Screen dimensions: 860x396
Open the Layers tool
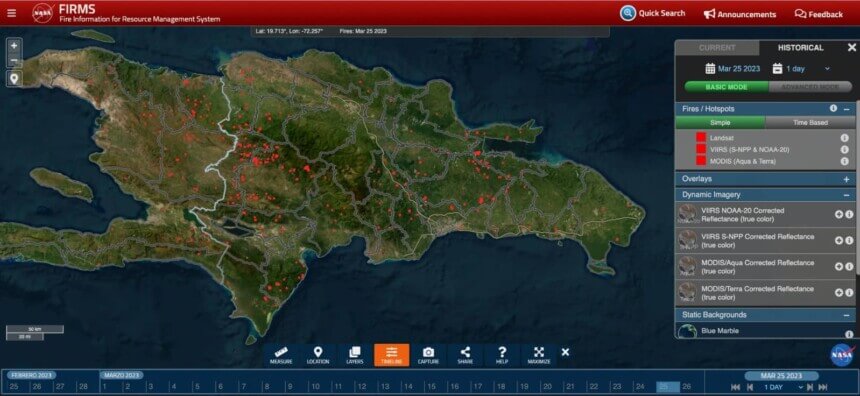pyautogui.click(x=354, y=355)
